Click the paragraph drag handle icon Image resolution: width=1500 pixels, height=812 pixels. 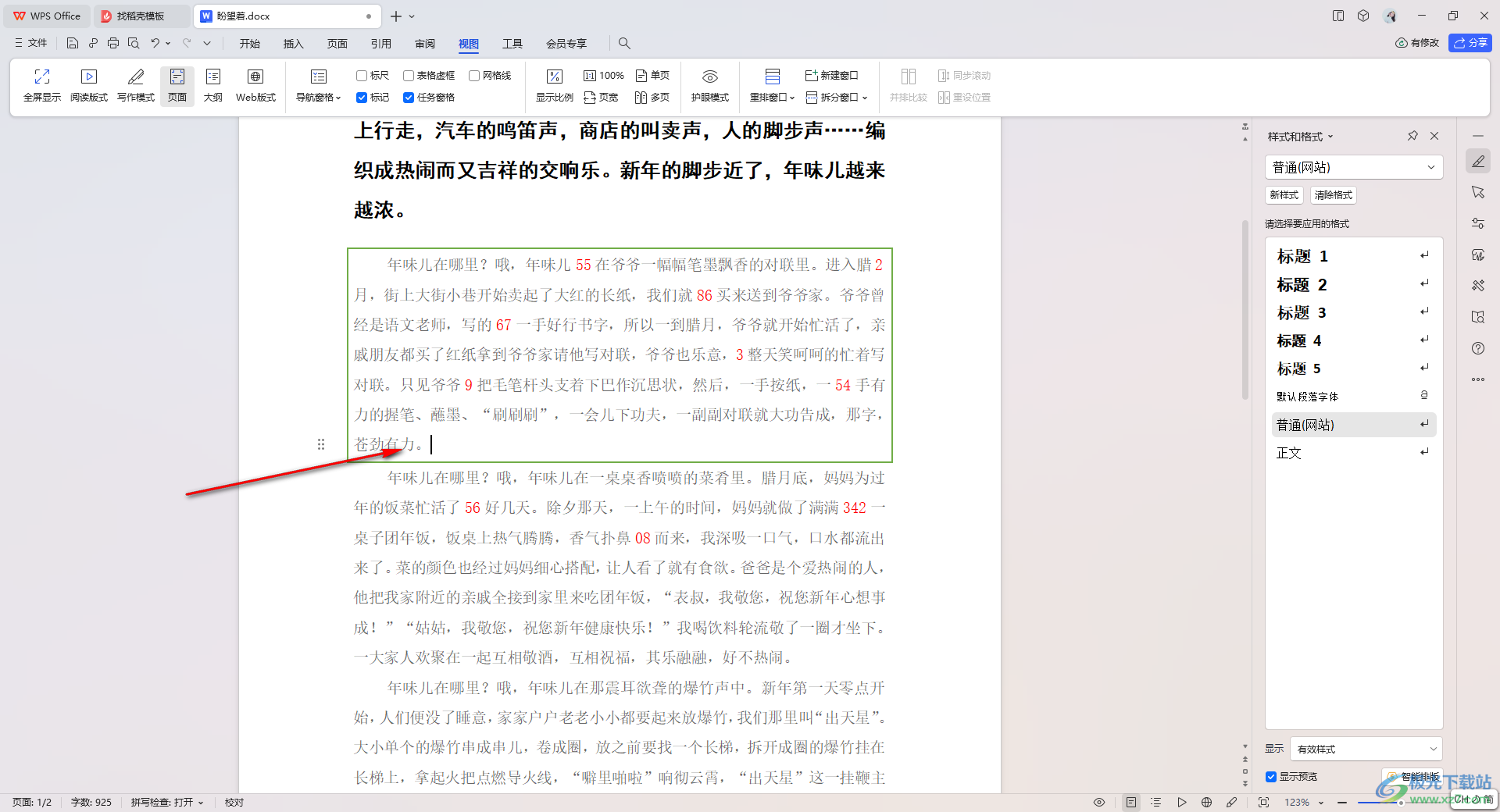click(x=321, y=444)
